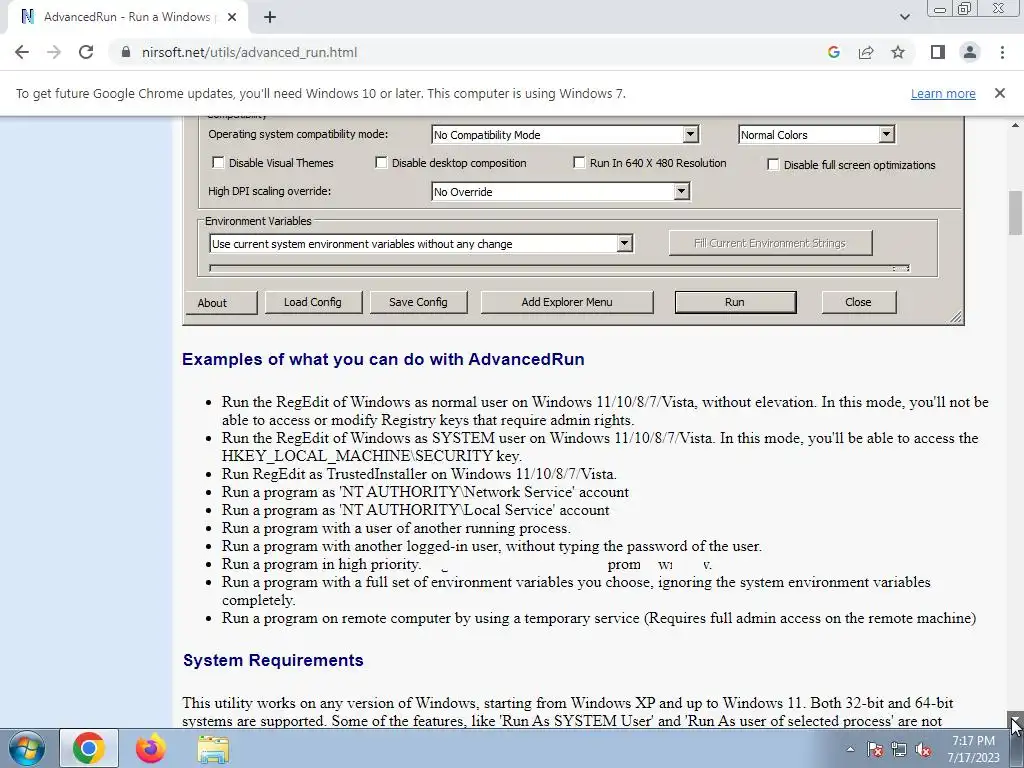Click the remote computer temporary service bullet
Viewport: 1024px width, 768px height.
pyautogui.click(x=599, y=618)
